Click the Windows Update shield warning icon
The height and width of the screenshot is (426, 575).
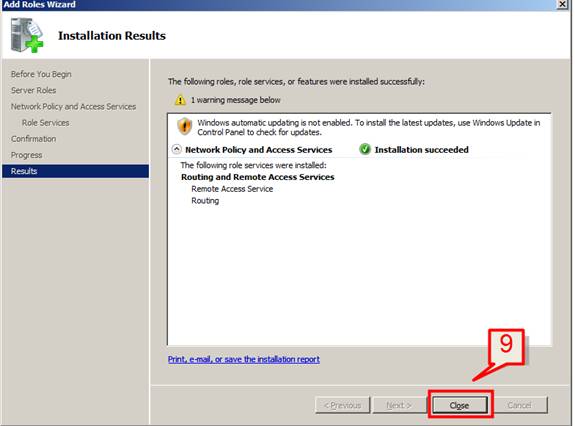pyautogui.click(x=184, y=126)
